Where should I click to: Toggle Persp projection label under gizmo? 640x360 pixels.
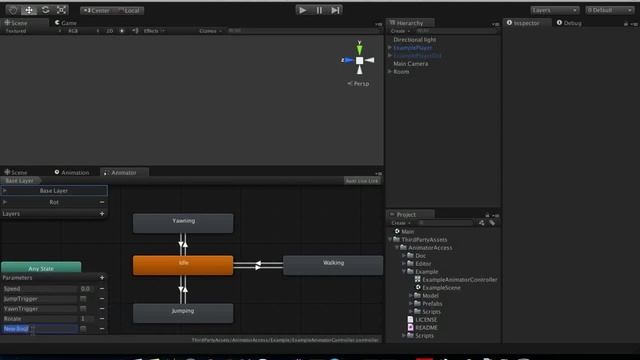[x=358, y=83]
